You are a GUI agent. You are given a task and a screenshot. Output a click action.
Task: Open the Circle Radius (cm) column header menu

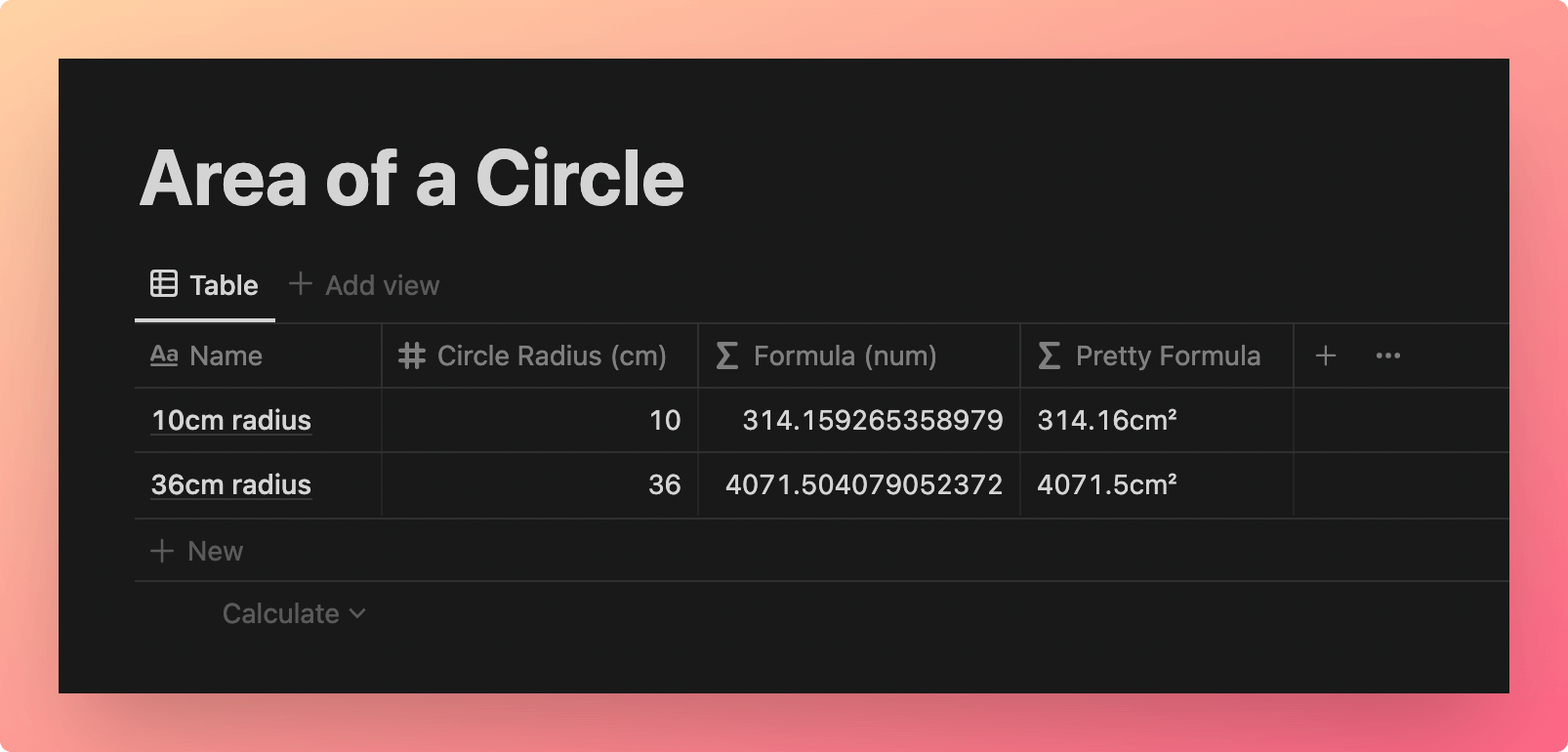click(x=540, y=355)
